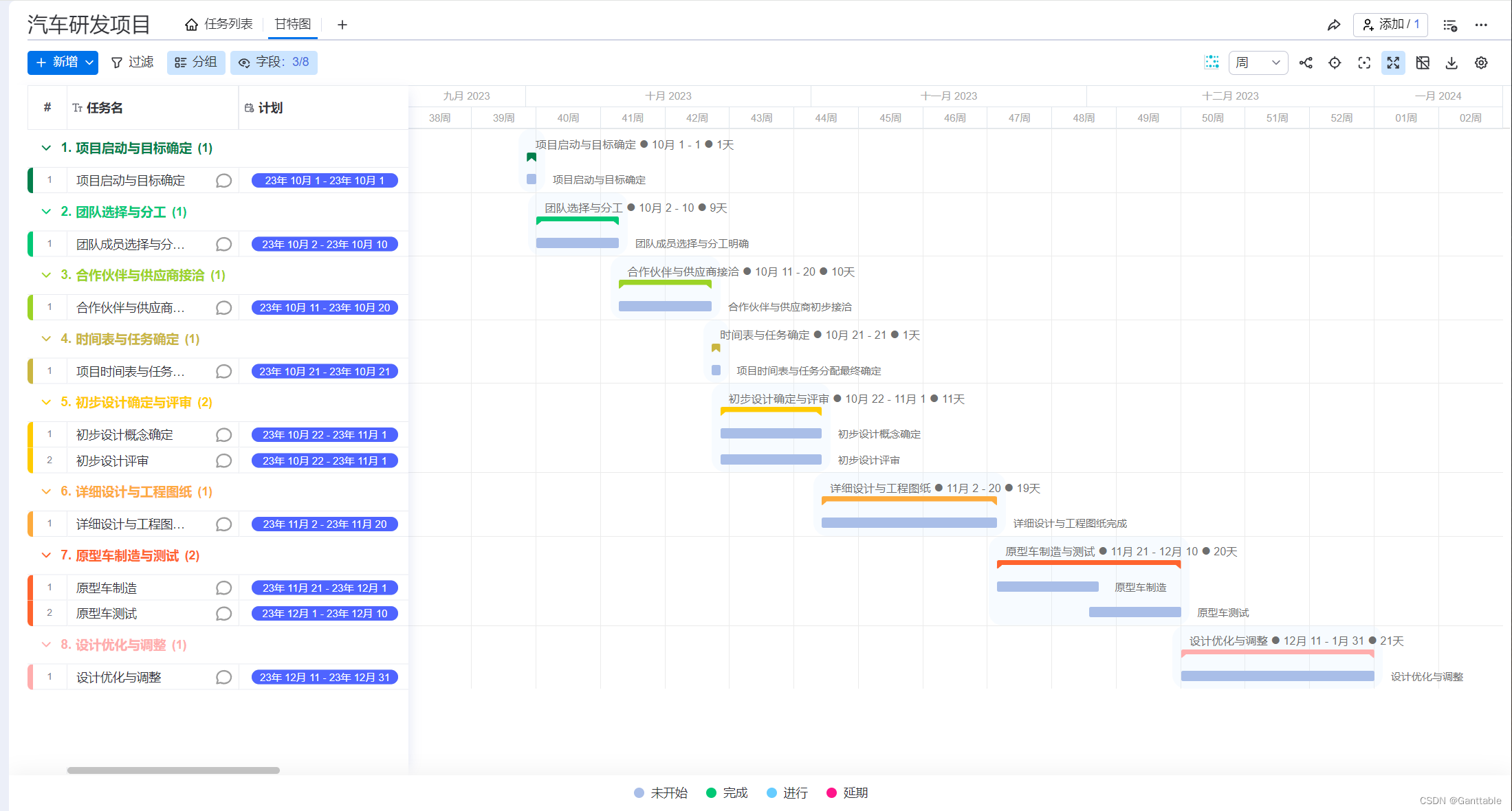Image resolution: width=1512 pixels, height=811 pixels.
Task: Click the locate-today crosshair icon
Action: click(x=1335, y=63)
